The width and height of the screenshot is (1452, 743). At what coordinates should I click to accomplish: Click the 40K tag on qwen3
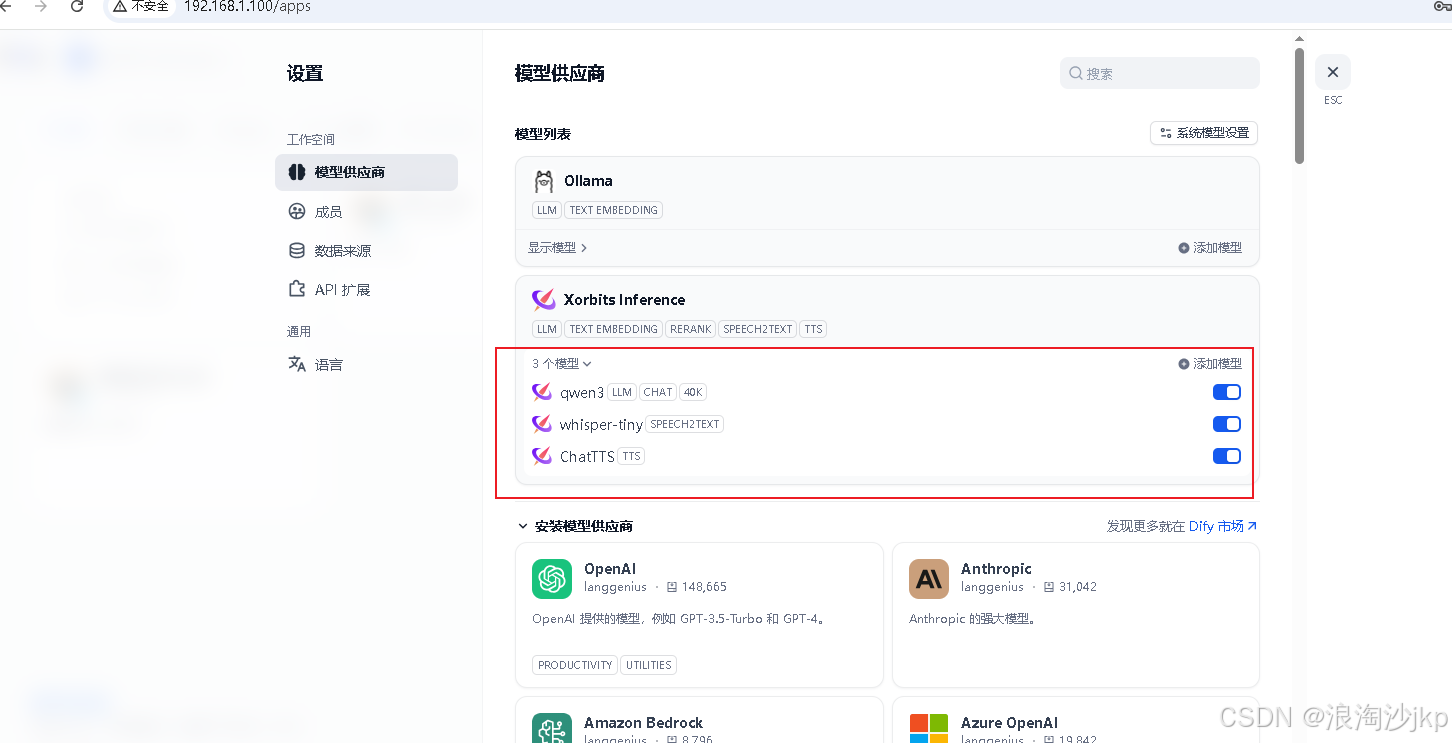coord(693,392)
